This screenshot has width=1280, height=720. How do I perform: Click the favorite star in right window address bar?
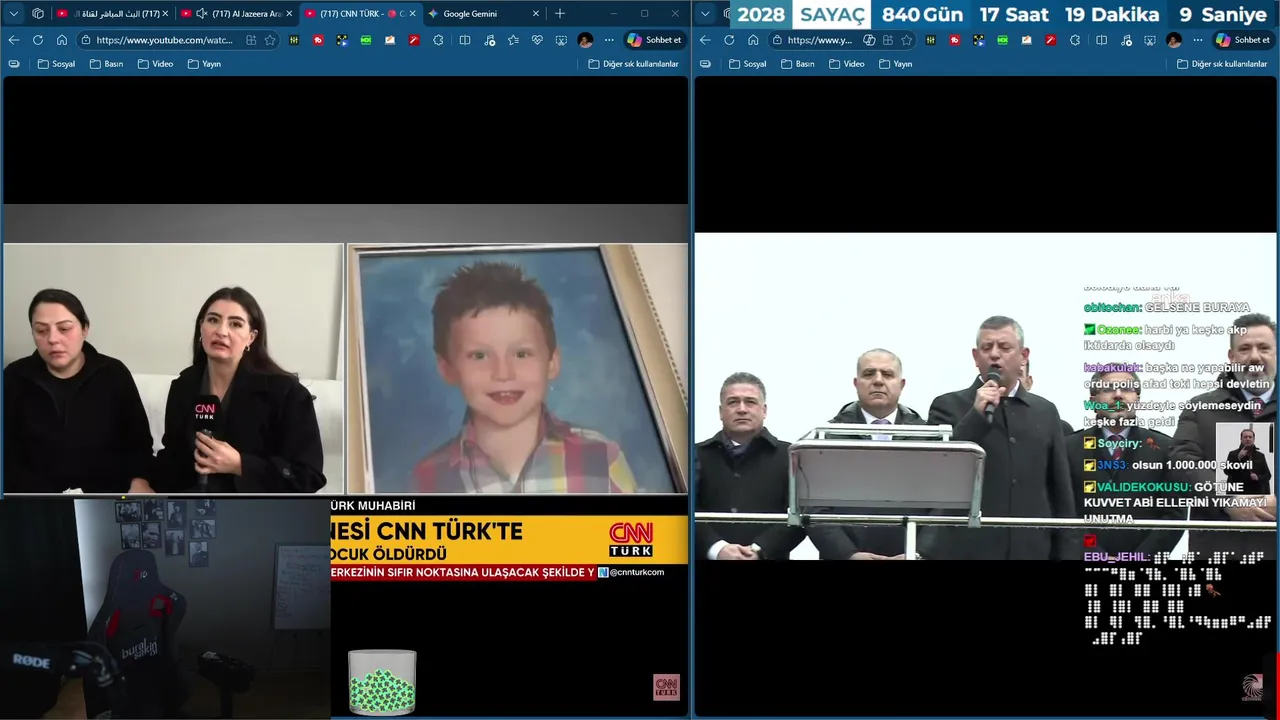pos(906,40)
